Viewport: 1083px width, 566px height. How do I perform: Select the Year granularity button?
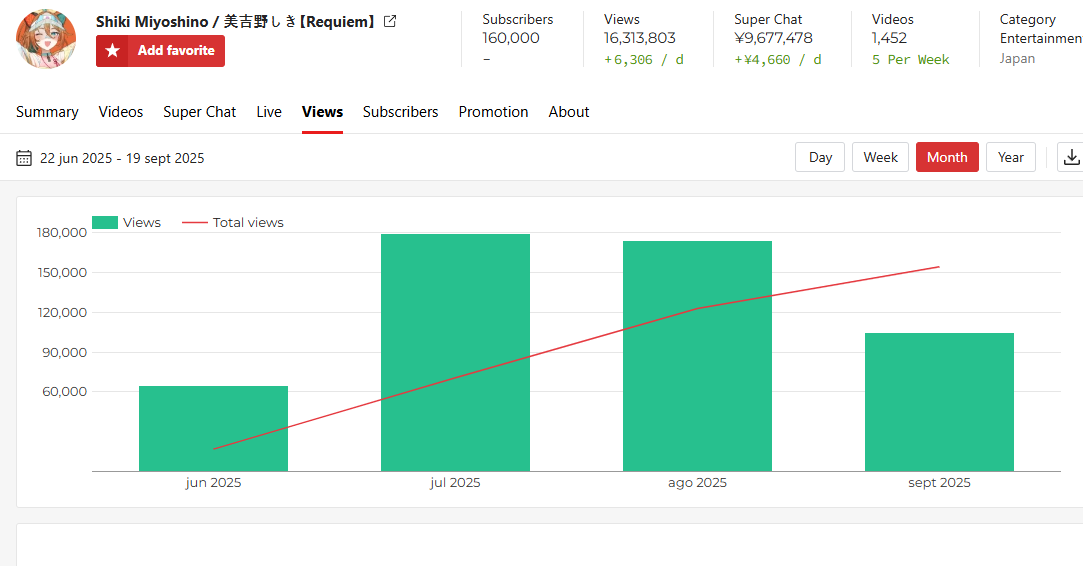[1010, 157]
